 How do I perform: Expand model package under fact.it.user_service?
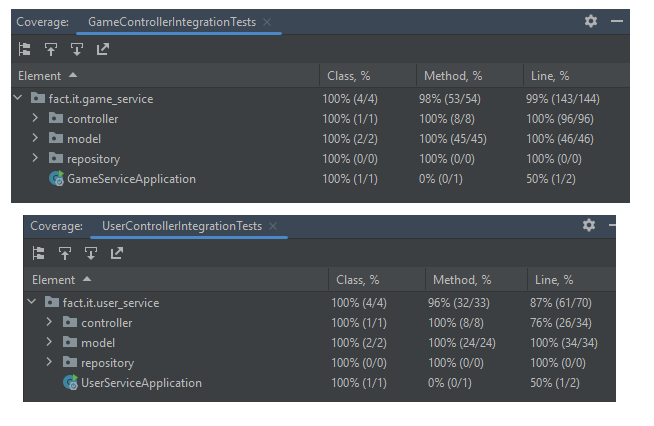pyautogui.click(x=49, y=343)
